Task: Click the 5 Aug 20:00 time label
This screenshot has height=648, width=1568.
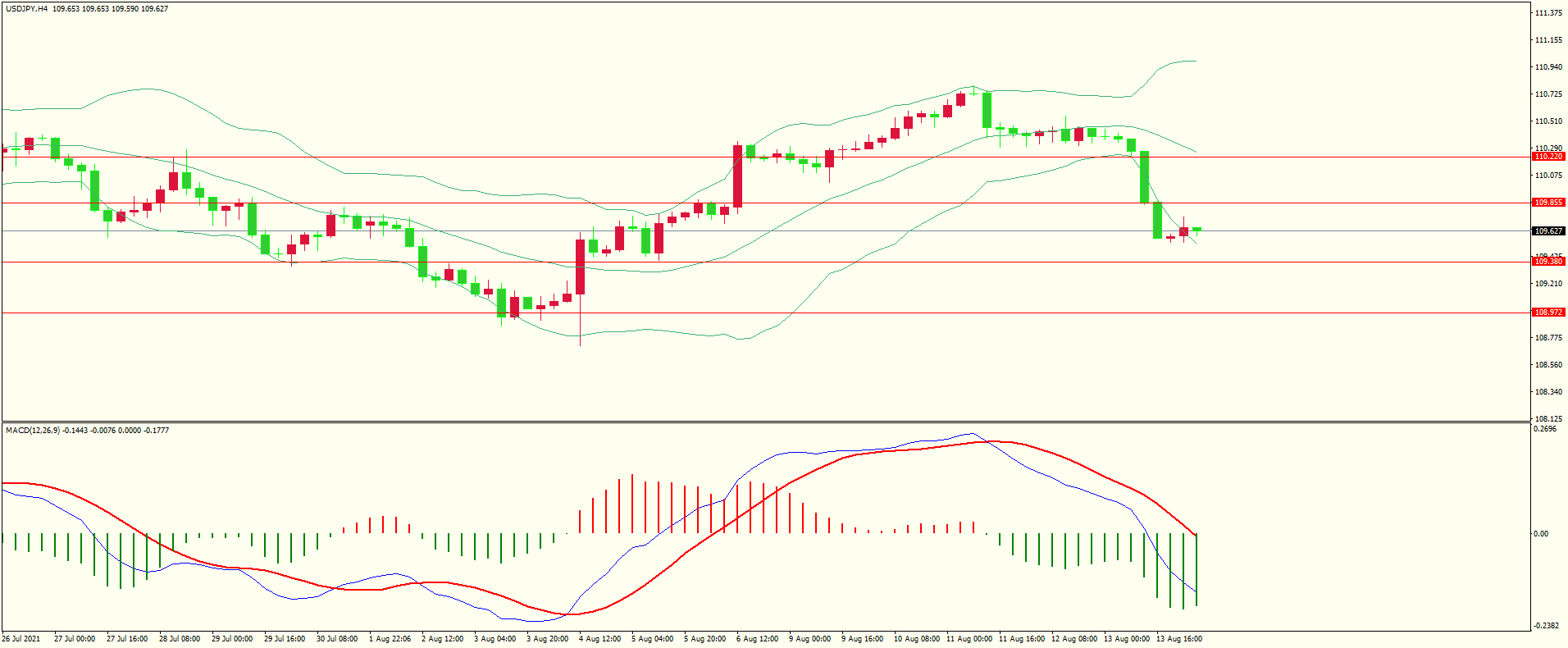Action: pyautogui.click(x=704, y=639)
